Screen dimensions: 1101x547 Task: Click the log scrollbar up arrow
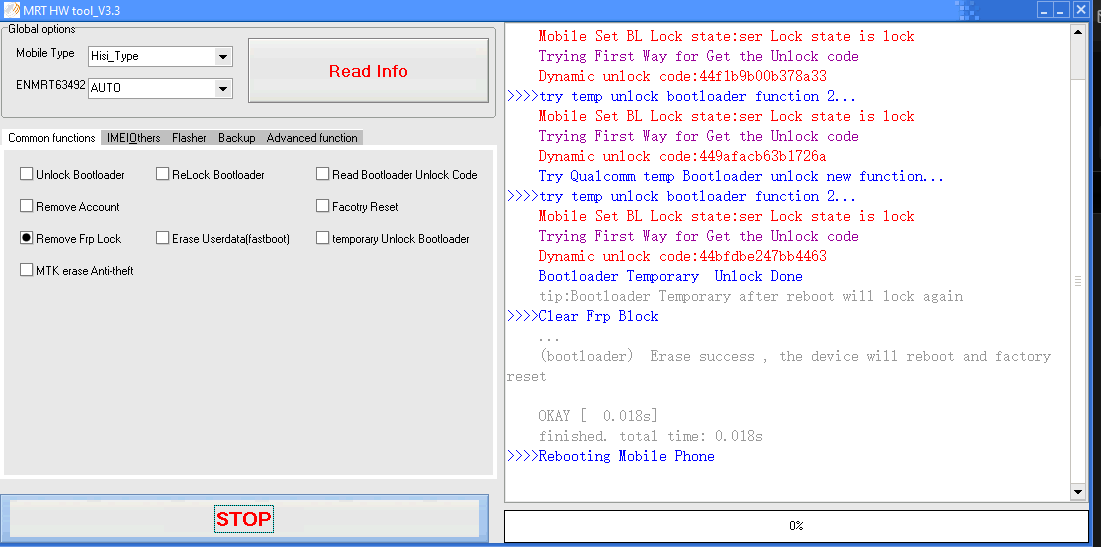[1078, 32]
